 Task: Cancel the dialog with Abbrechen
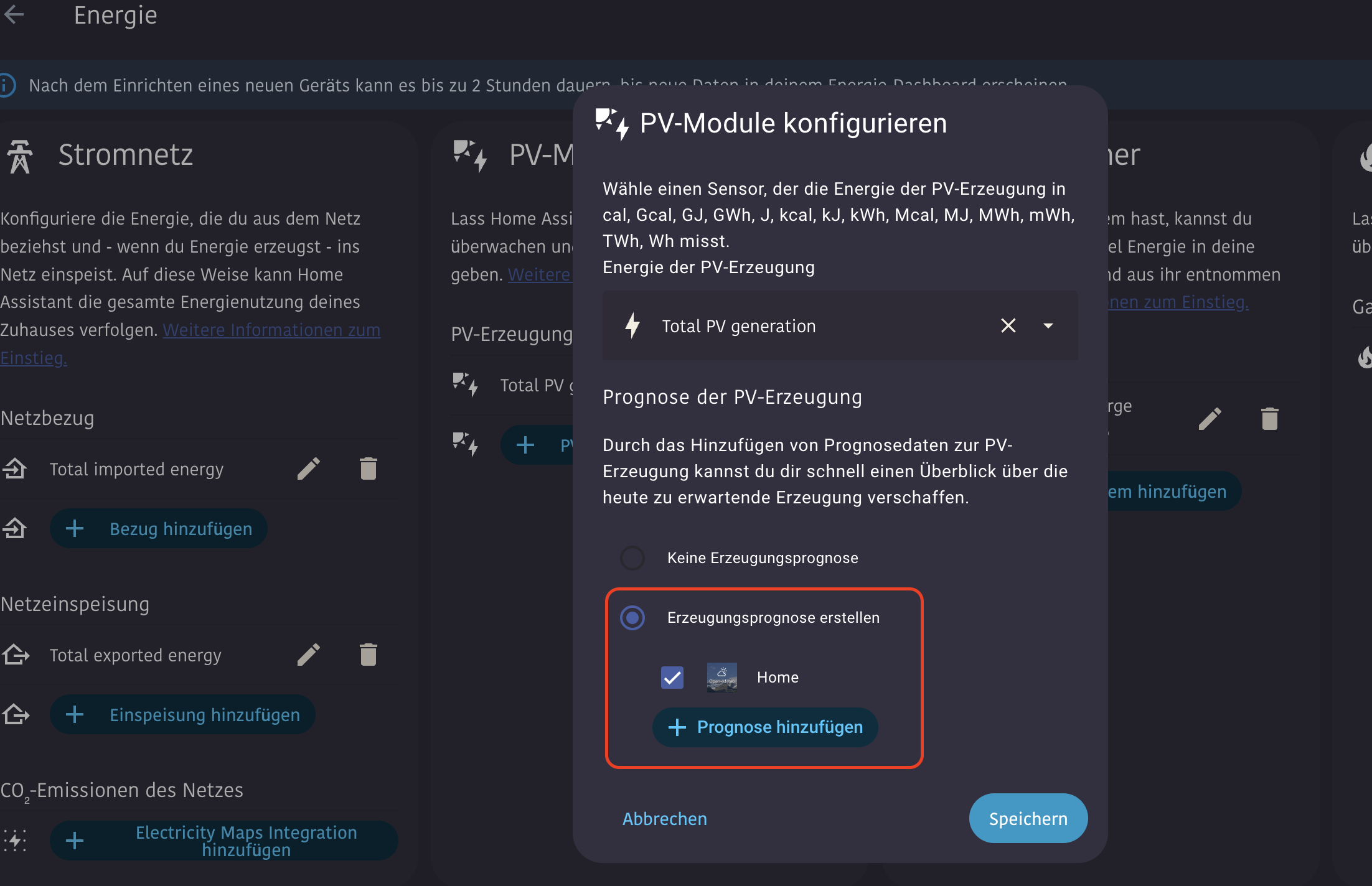664,819
